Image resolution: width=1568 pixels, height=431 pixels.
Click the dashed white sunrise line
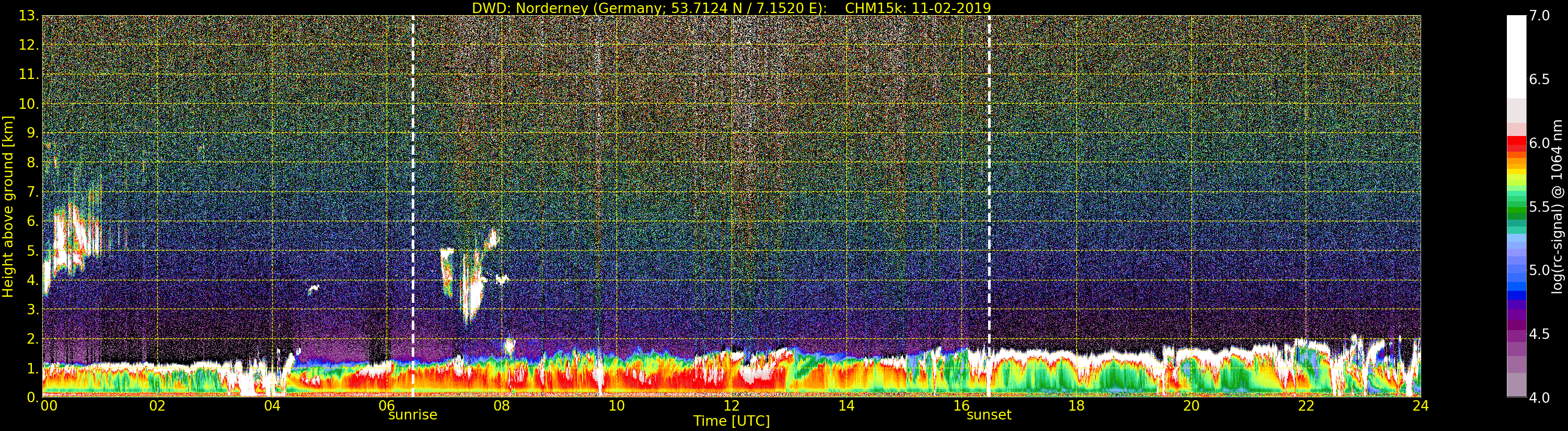[413, 206]
